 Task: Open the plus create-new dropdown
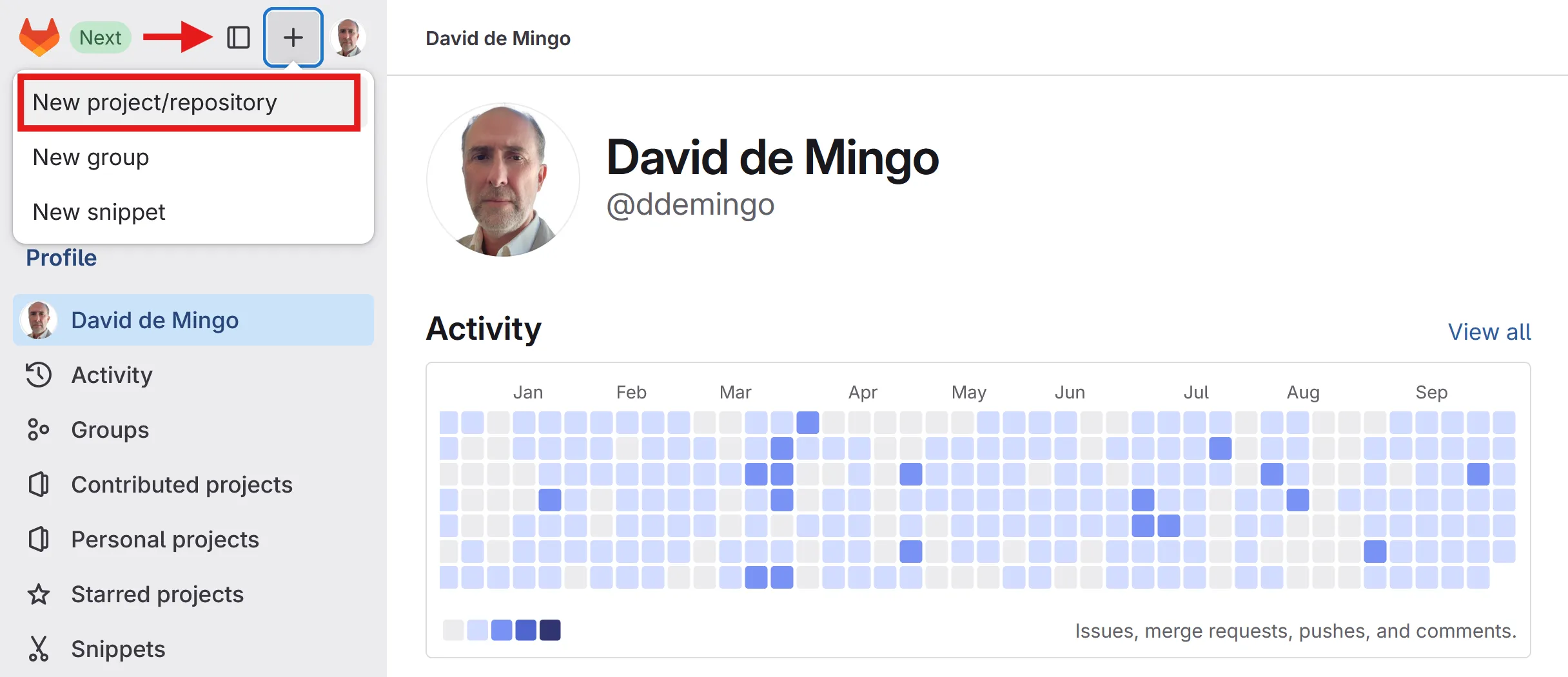[293, 37]
